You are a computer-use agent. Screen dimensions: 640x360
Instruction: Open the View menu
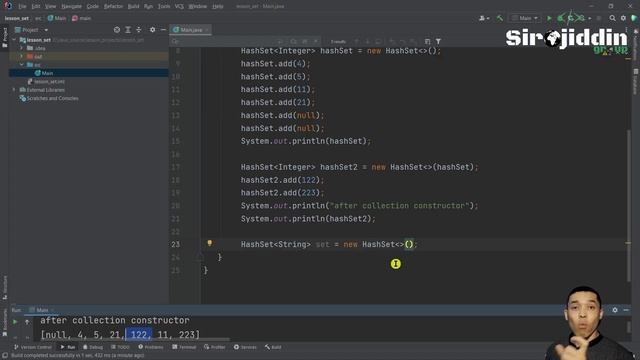(x=50, y=7)
